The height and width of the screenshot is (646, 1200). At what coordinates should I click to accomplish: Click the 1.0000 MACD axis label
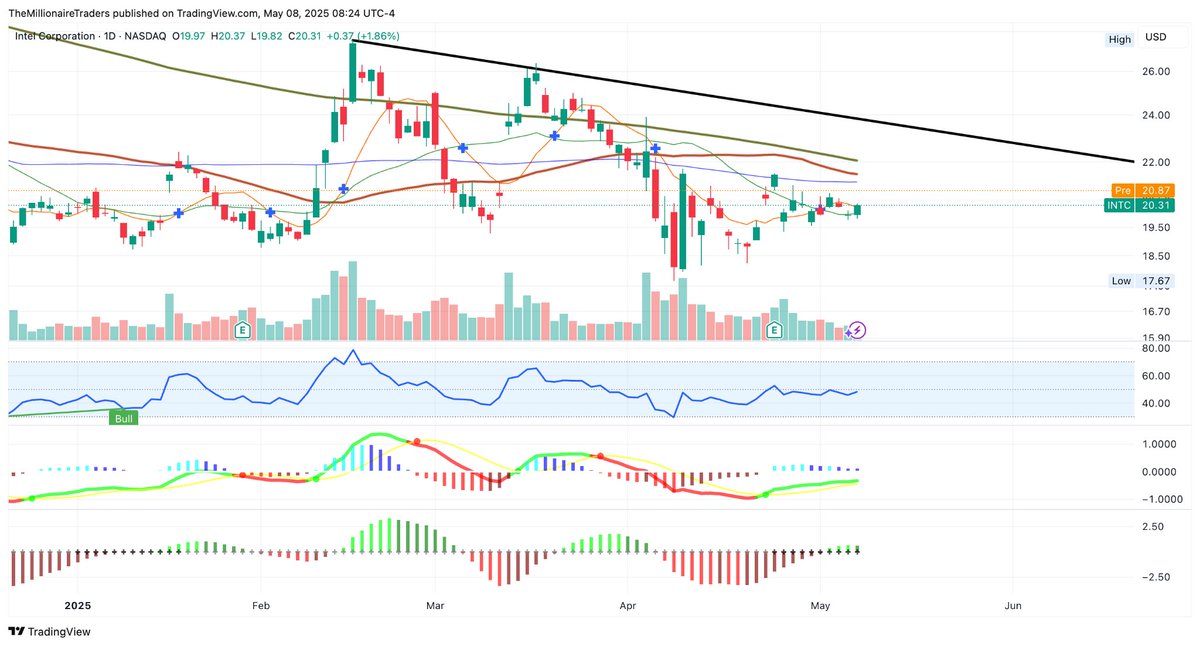click(1161, 444)
